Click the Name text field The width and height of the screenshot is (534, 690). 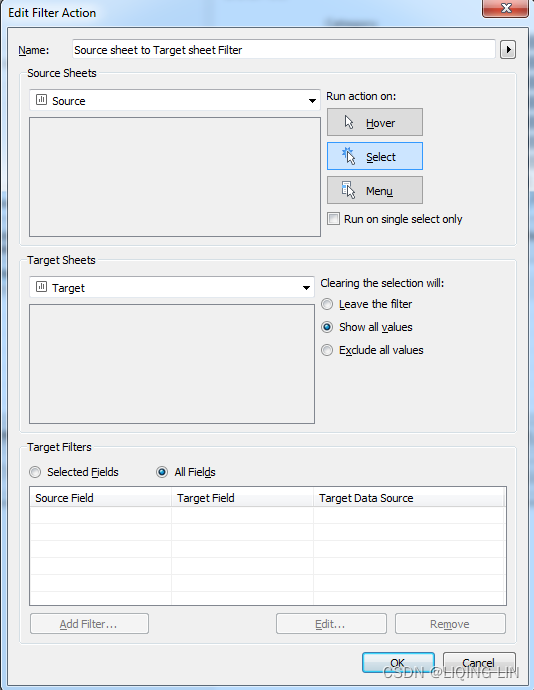pyautogui.click(x=284, y=49)
